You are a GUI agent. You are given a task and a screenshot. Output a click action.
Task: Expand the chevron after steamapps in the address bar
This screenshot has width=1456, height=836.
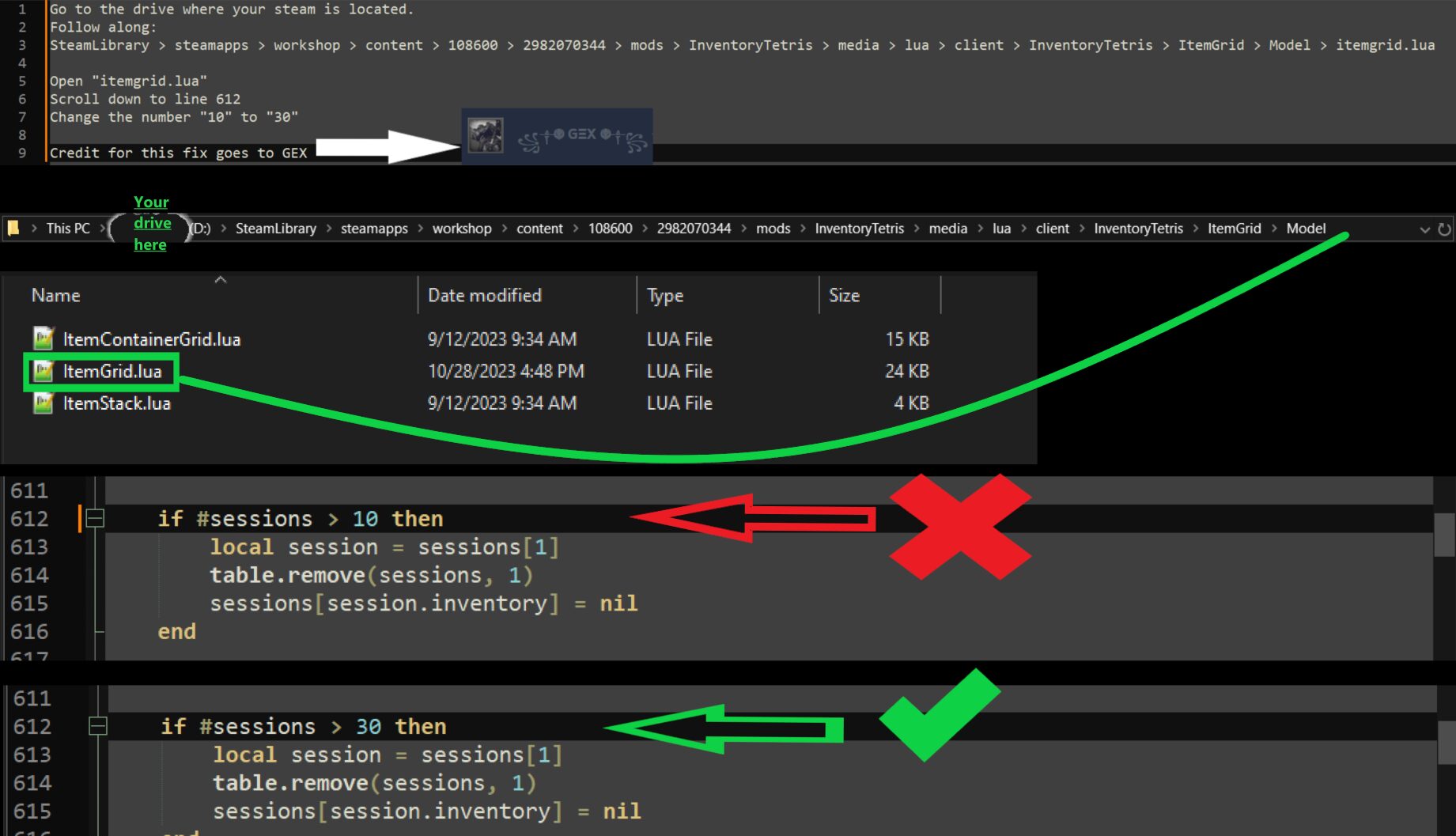tap(421, 229)
